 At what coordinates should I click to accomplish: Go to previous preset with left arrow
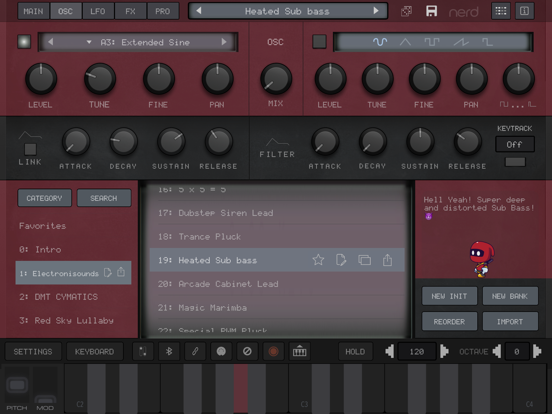(199, 11)
